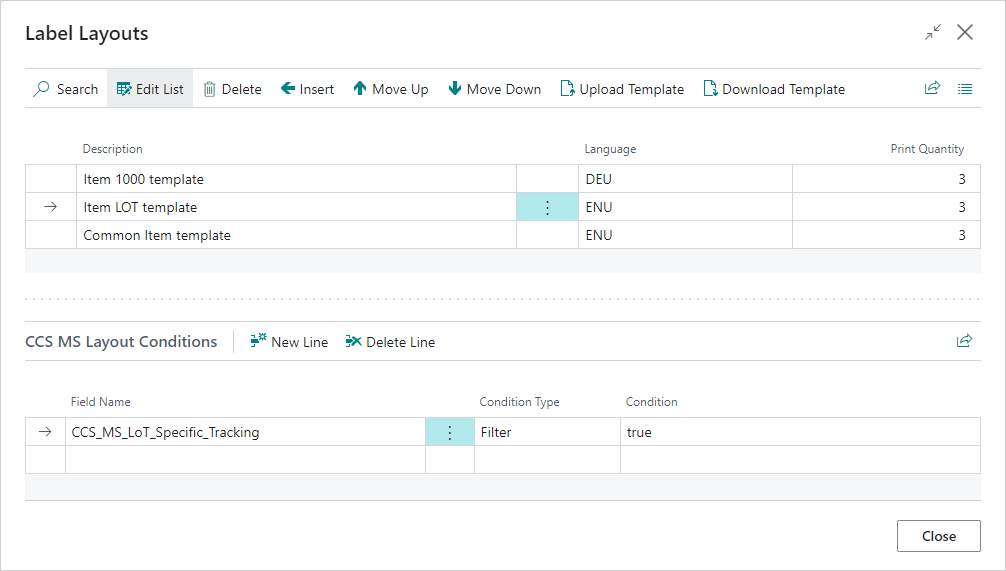Click the Delete trash icon
The width and height of the screenshot is (1006, 571).
210,89
